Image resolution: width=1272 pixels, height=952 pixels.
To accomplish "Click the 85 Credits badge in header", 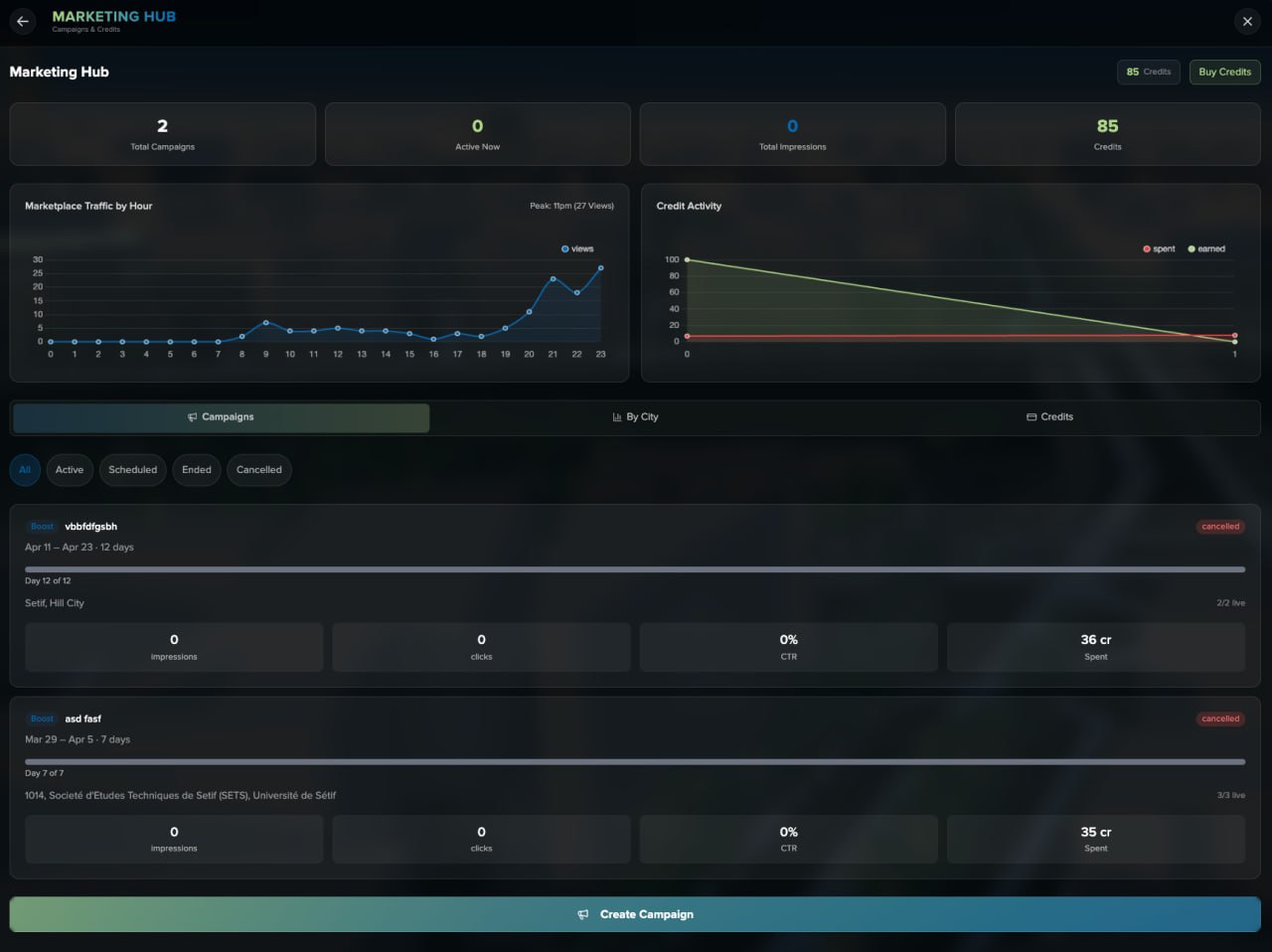I will click(1149, 72).
